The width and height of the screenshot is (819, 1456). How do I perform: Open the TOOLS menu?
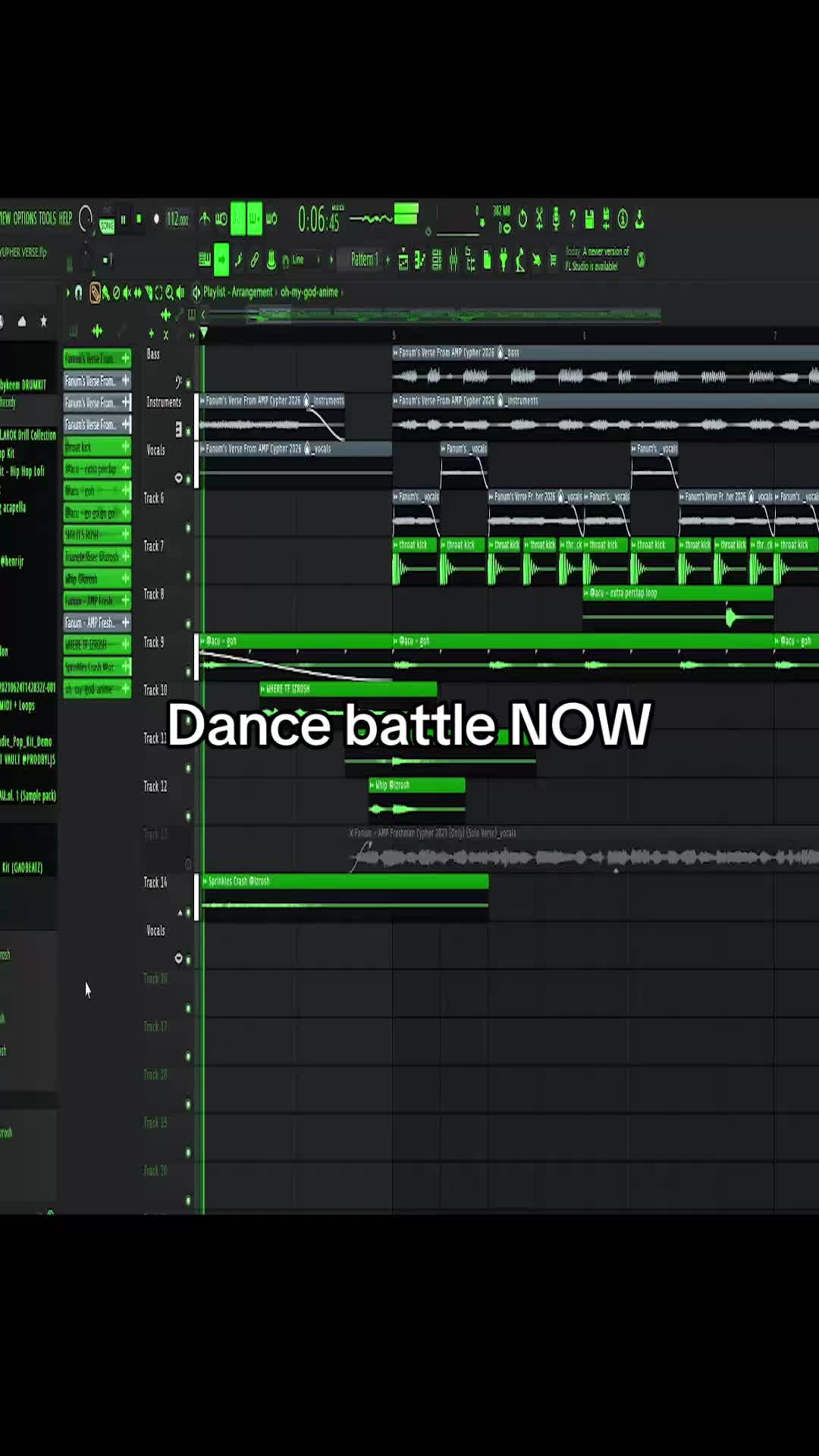[x=47, y=218]
